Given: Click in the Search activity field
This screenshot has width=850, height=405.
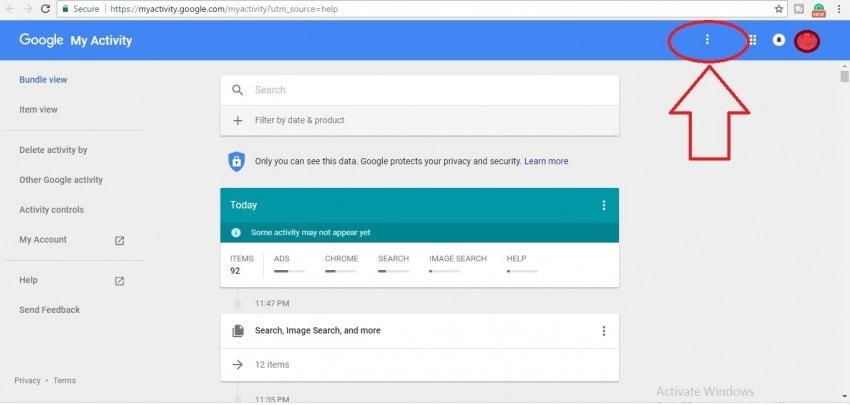Looking at the screenshot, I should (420, 90).
